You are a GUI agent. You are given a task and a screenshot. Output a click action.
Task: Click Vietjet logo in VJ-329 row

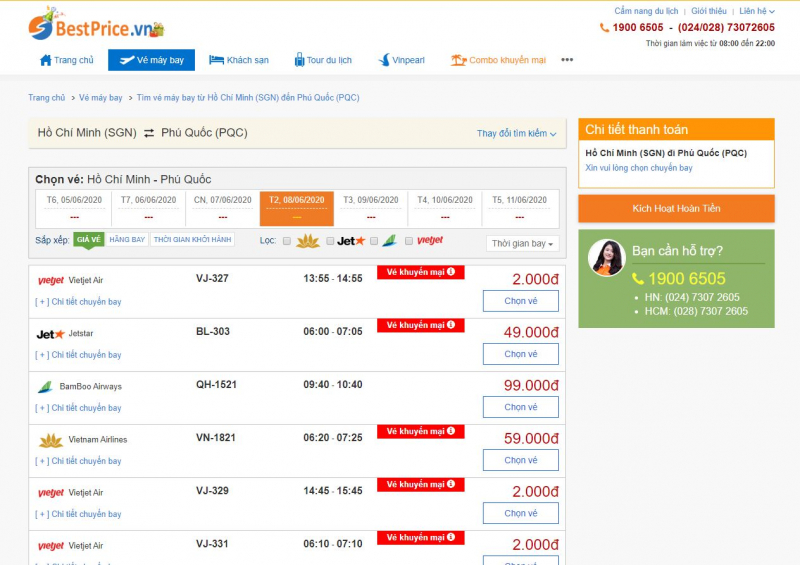[x=51, y=493]
